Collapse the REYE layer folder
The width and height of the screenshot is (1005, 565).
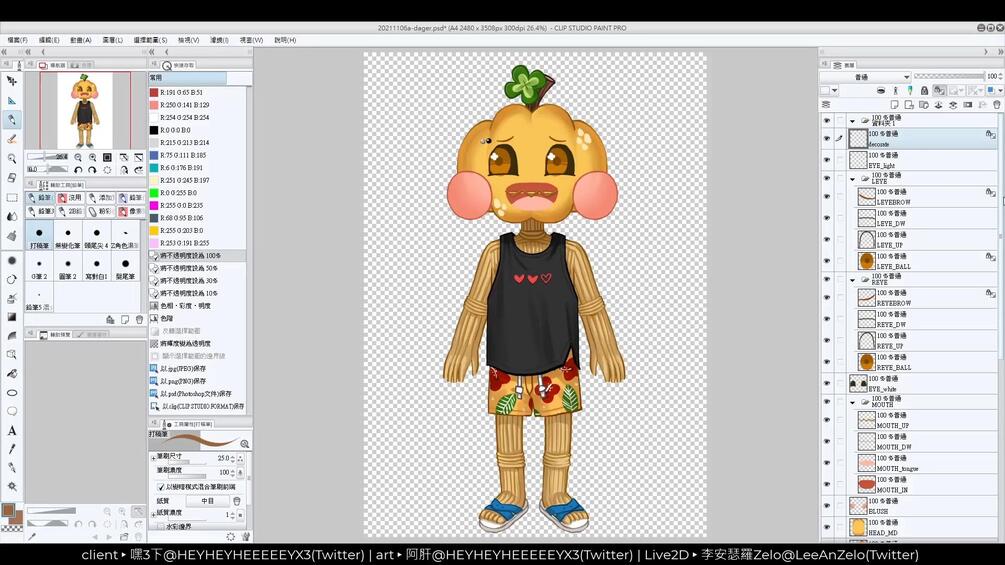852,280
